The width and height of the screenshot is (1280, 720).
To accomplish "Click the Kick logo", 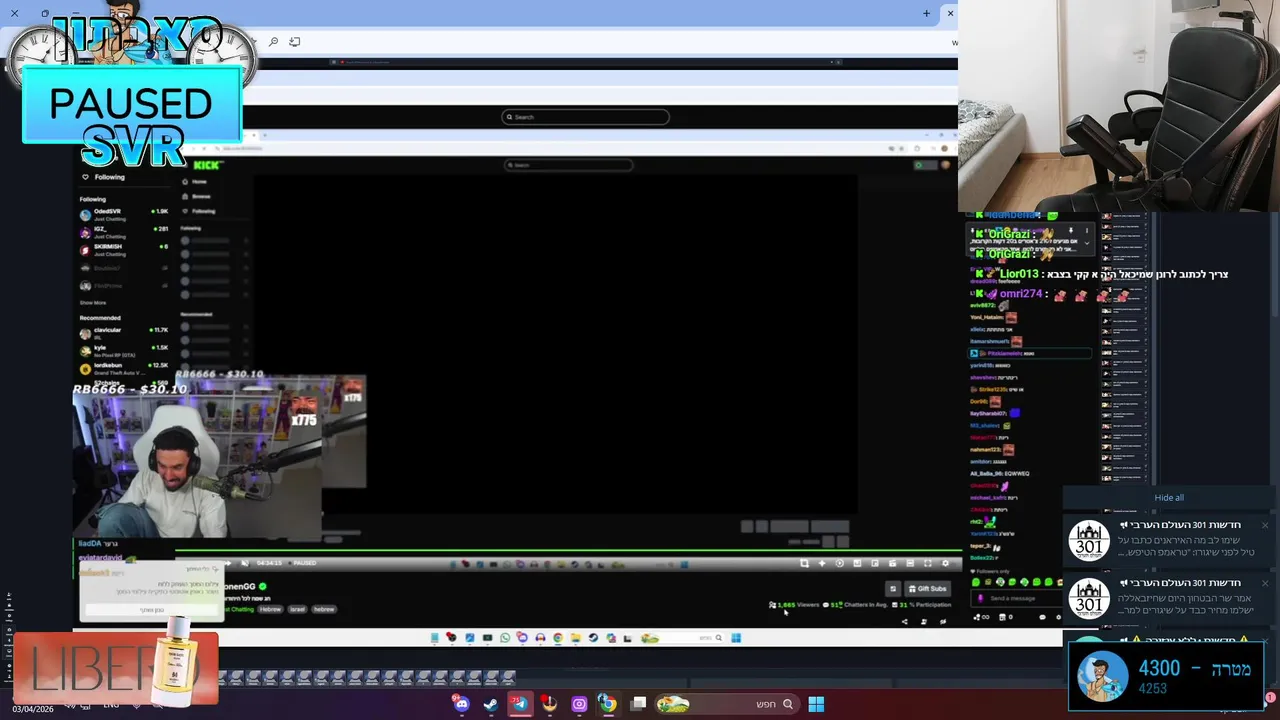I will [x=207, y=165].
